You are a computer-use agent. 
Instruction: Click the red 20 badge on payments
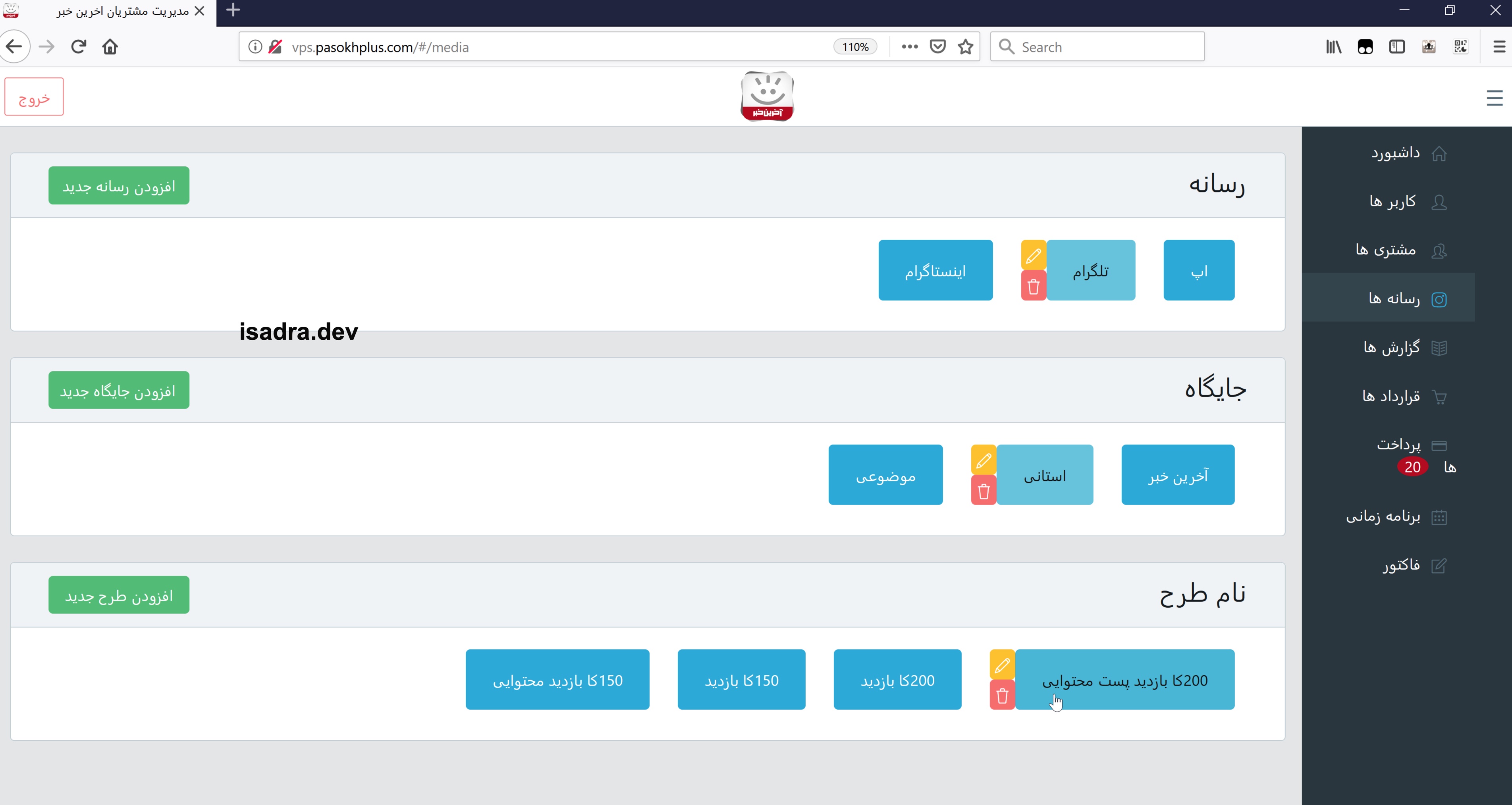[x=1412, y=467]
